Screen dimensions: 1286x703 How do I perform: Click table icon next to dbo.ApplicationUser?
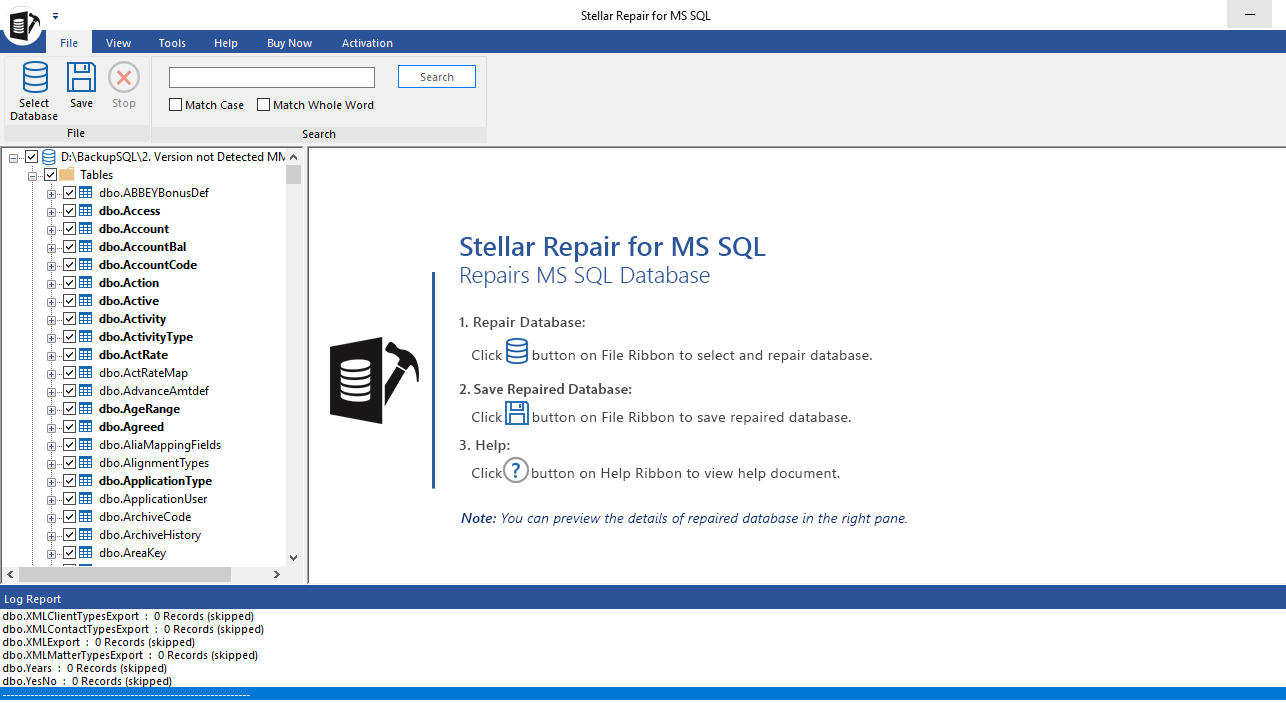(x=86, y=499)
